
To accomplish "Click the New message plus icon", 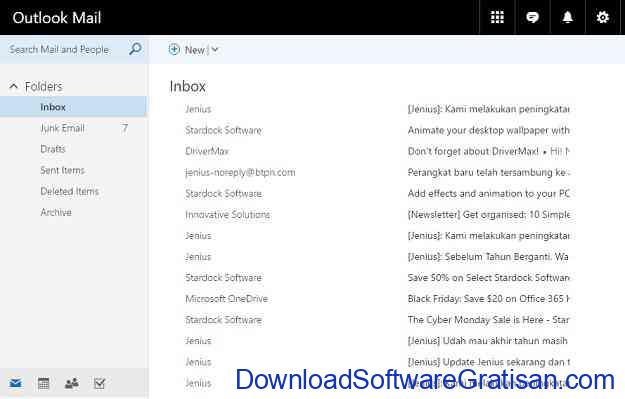I will (174, 49).
